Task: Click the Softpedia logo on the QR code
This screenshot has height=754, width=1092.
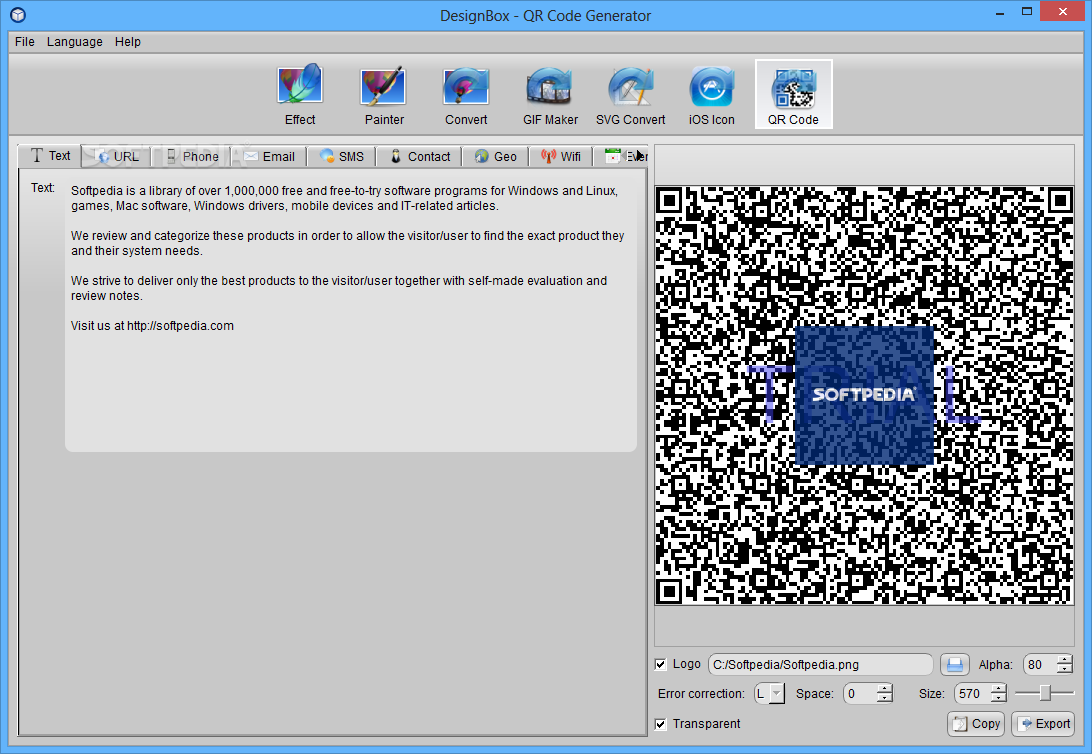Action: point(864,395)
